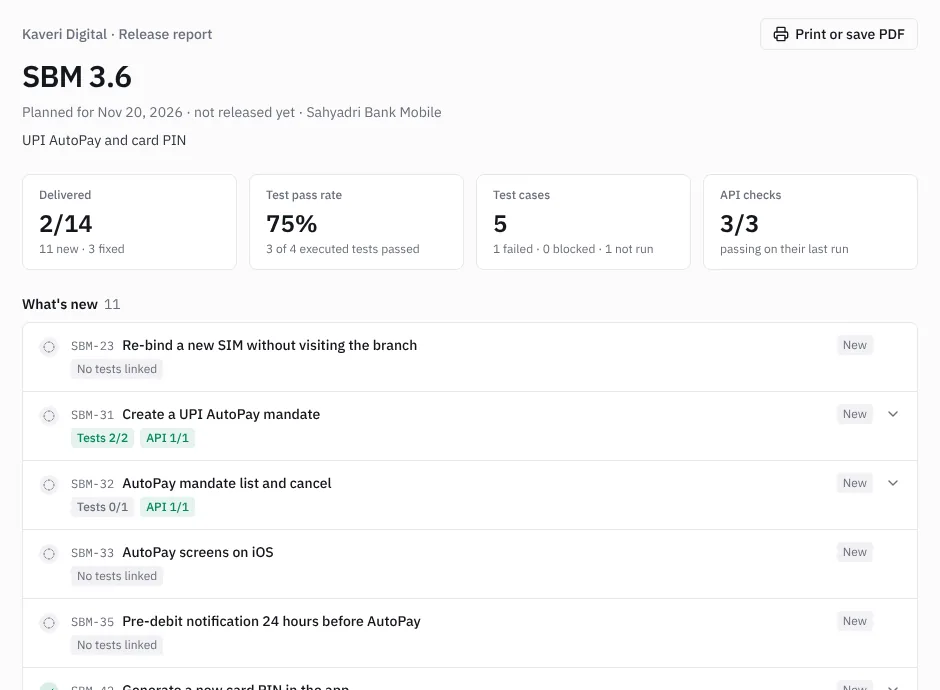Expand the SBM-32 row chevron
The width and height of the screenshot is (940, 690).
pyautogui.click(x=893, y=483)
